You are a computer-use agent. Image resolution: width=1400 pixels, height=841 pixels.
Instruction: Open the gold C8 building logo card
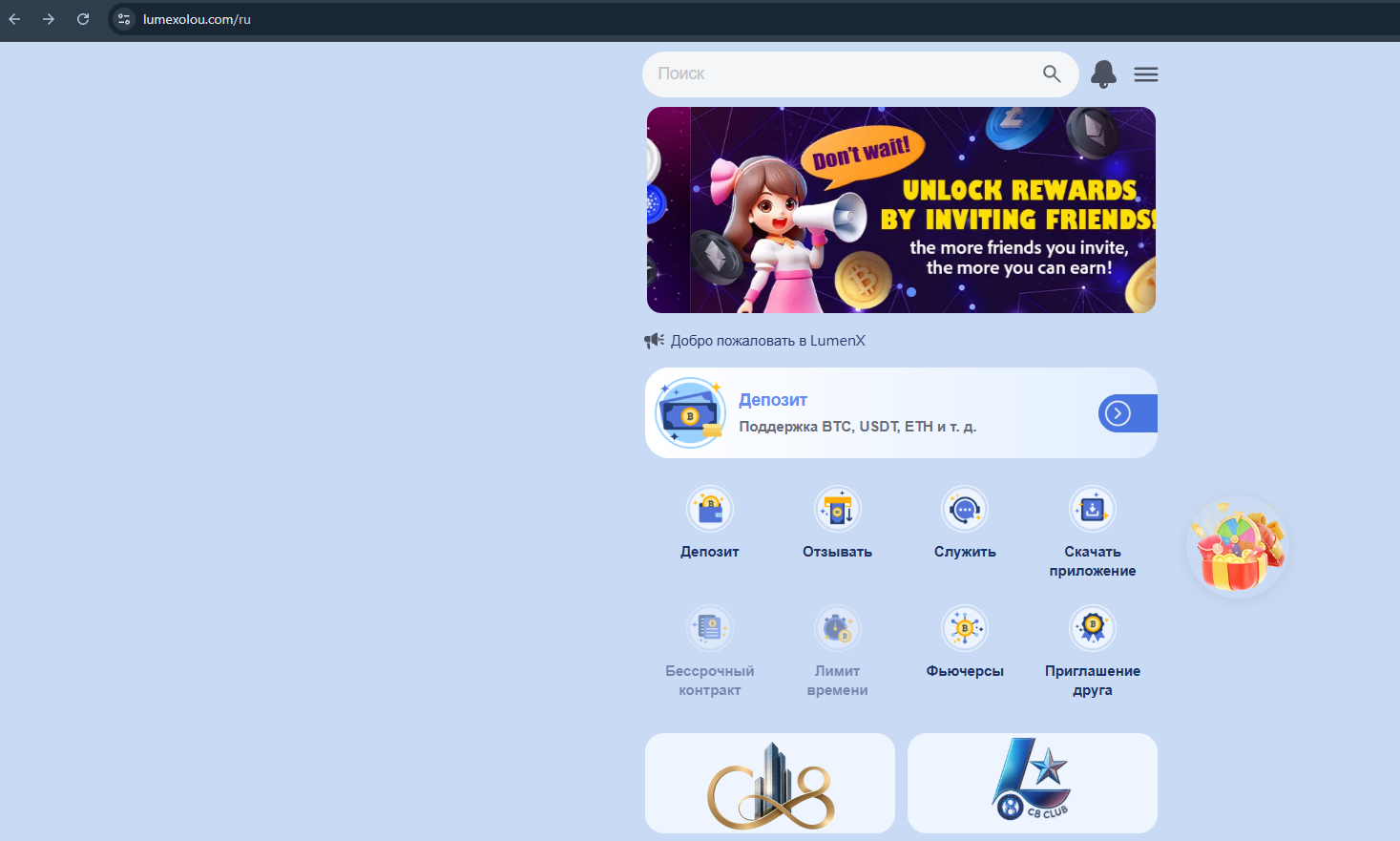[770, 783]
